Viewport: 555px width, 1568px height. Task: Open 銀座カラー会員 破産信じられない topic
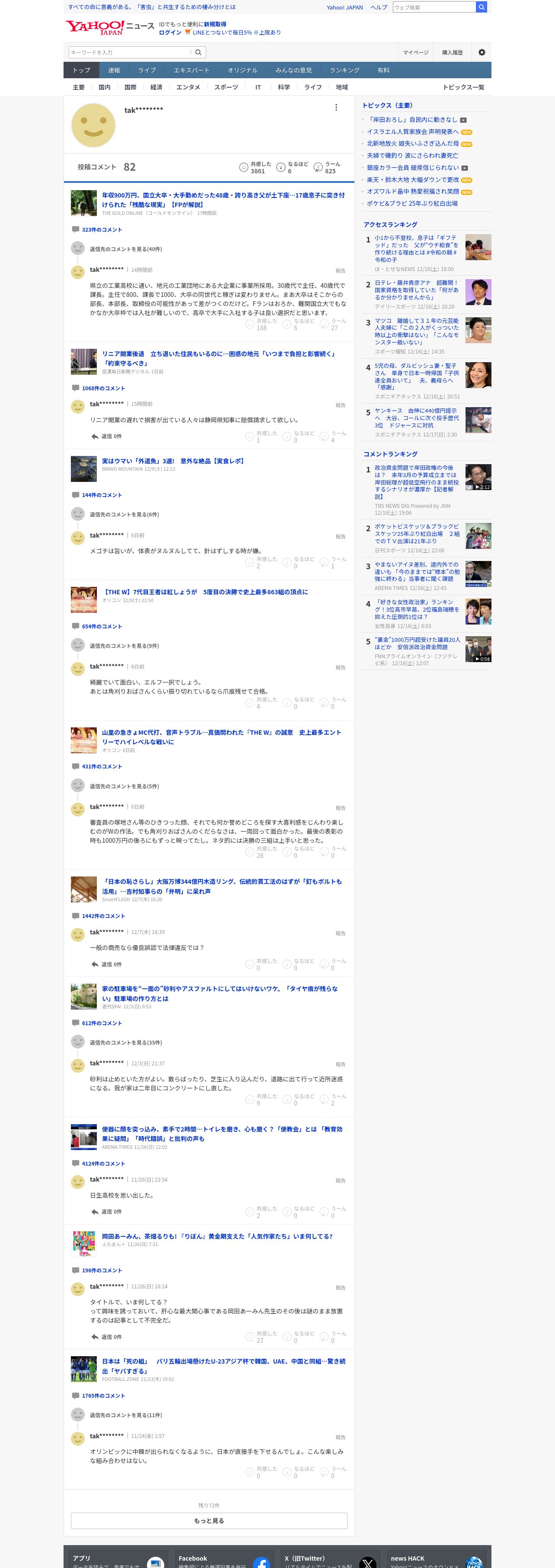coord(413,167)
